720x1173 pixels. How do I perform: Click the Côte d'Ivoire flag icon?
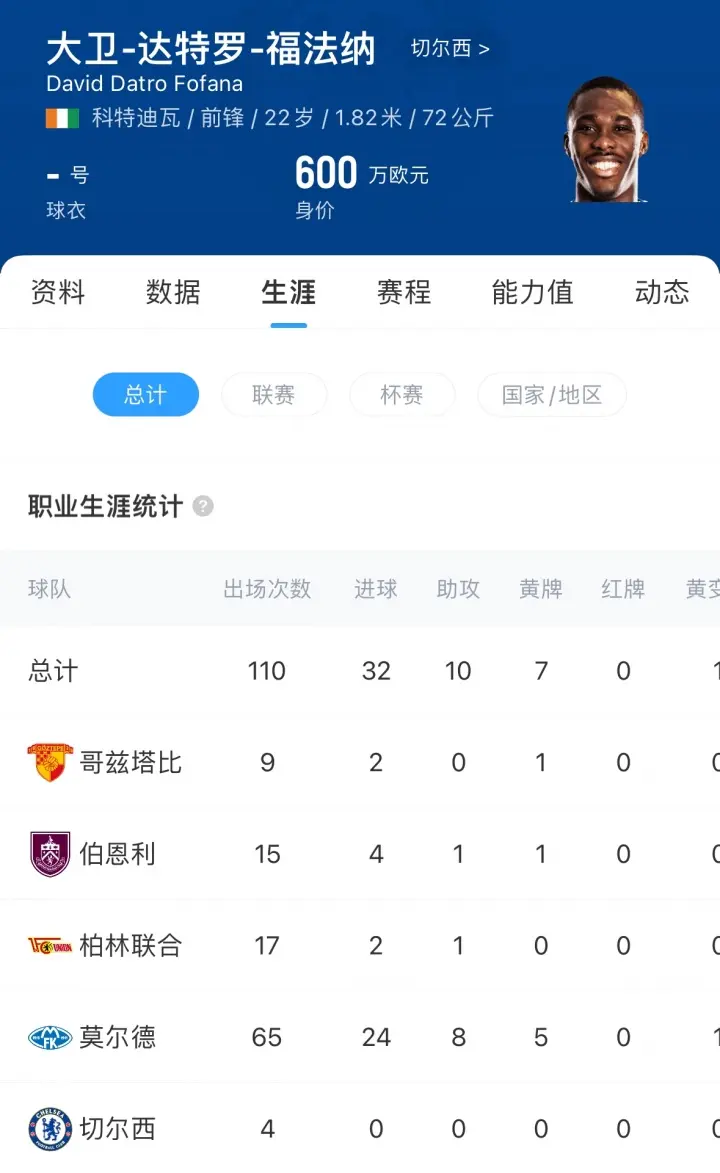point(62,118)
